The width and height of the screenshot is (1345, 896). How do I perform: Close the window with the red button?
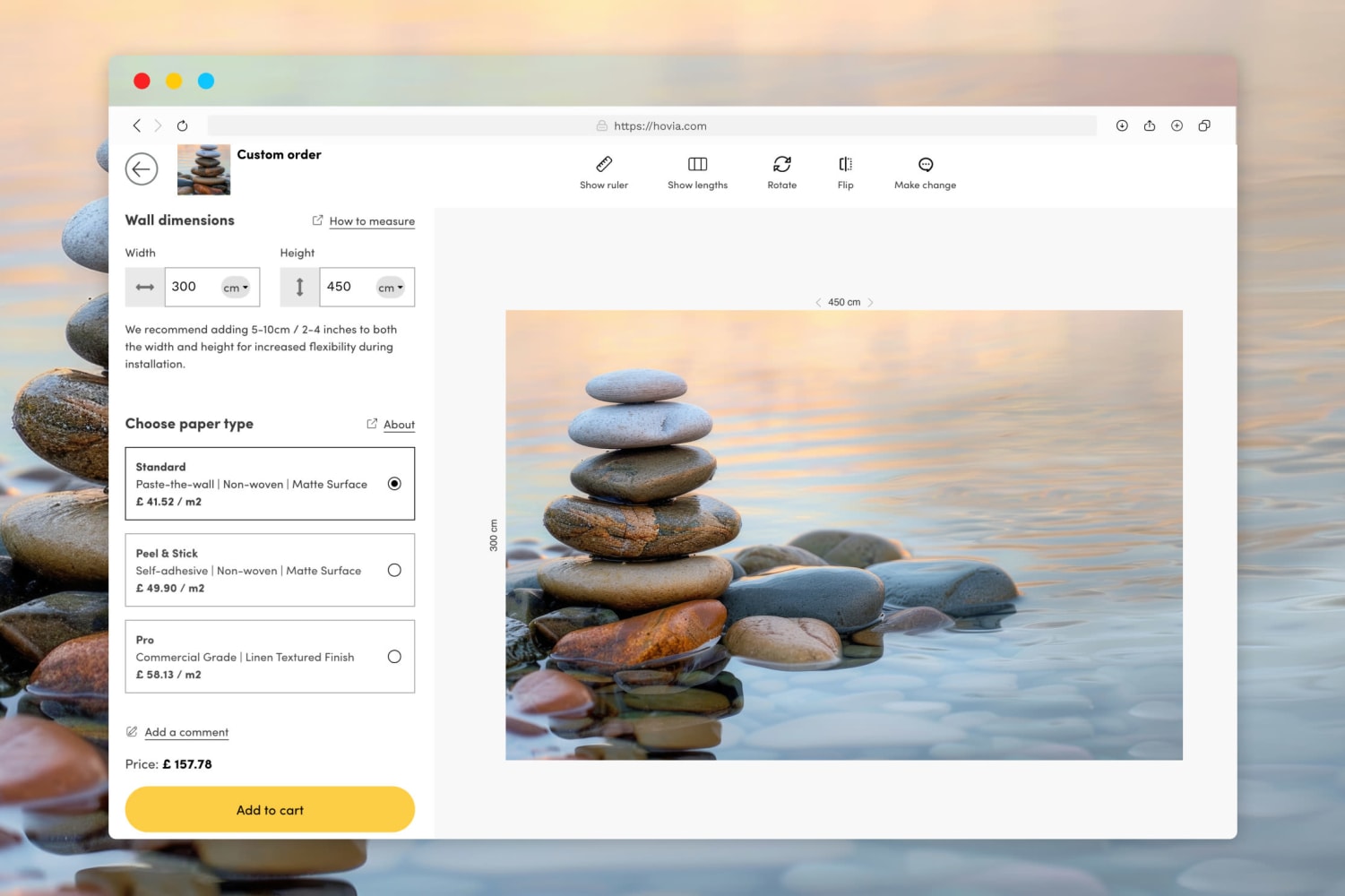pyautogui.click(x=142, y=81)
